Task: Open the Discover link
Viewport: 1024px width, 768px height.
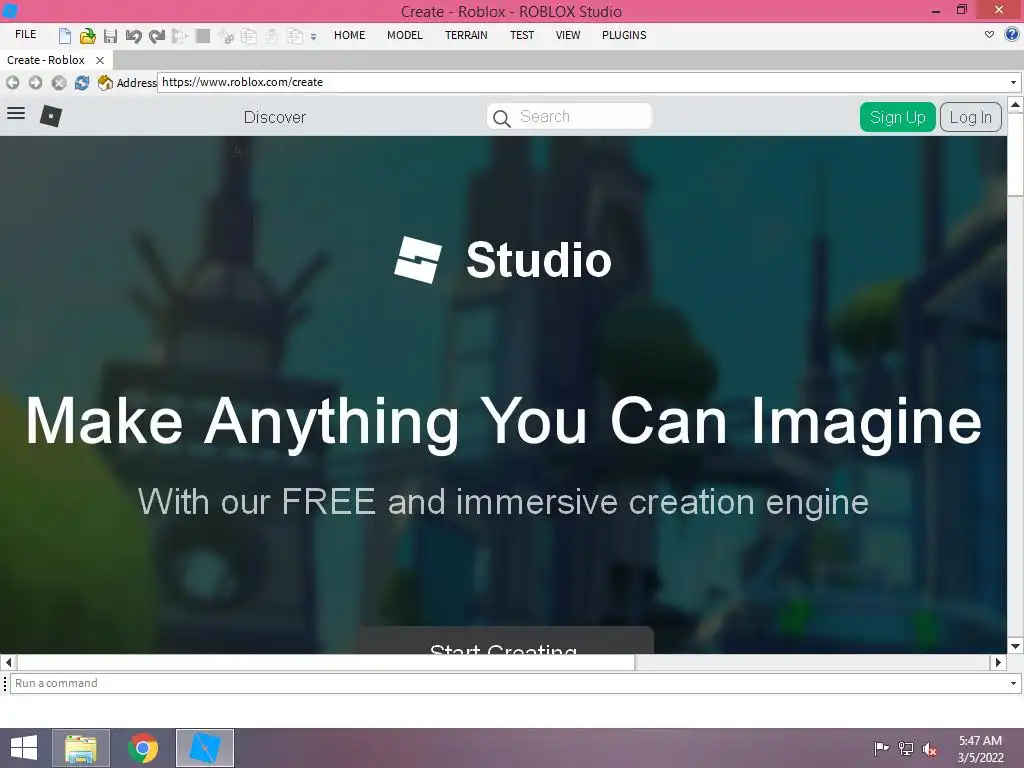Action: tap(274, 118)
